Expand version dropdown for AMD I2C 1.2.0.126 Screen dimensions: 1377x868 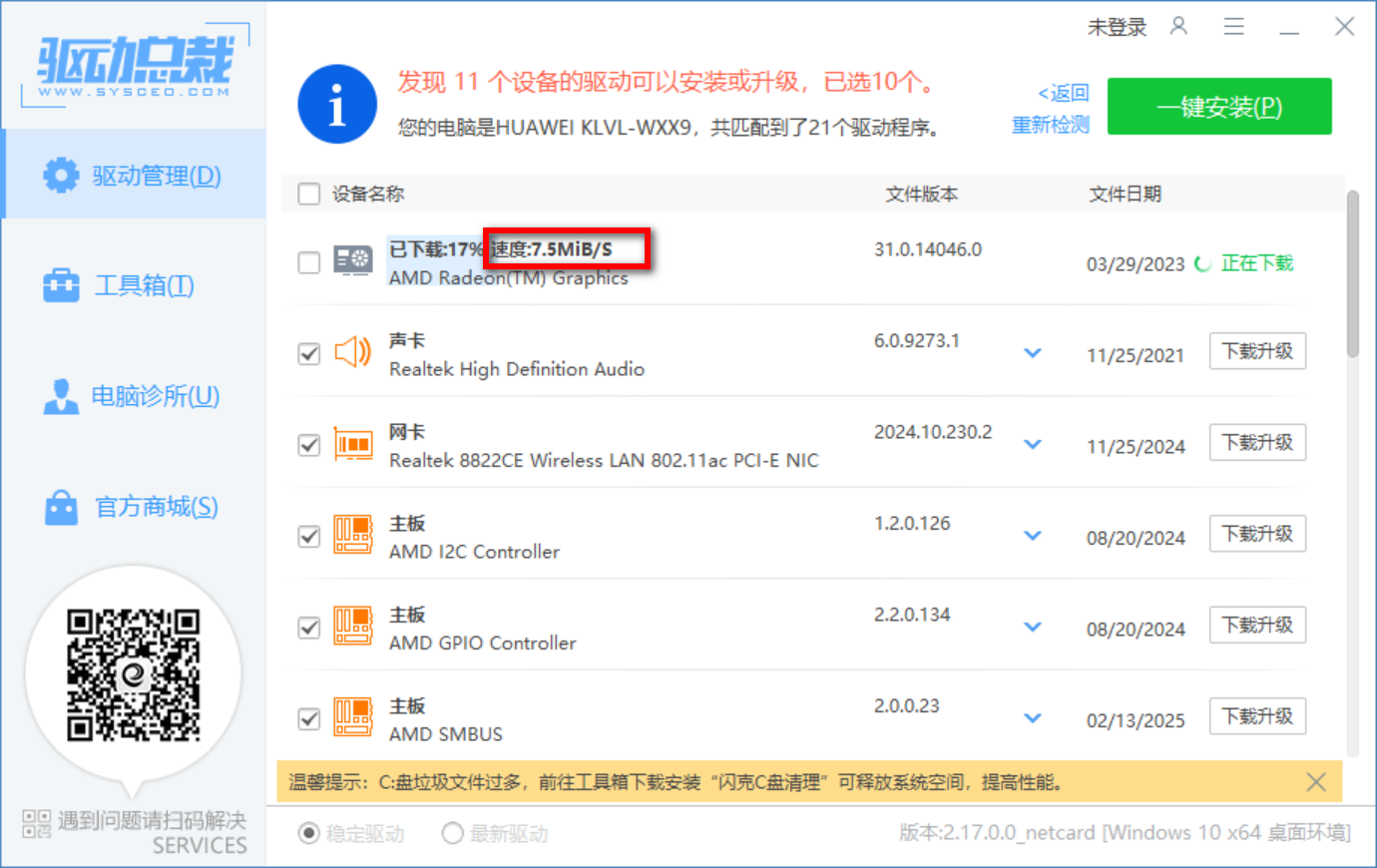[x=1033, y=536]
